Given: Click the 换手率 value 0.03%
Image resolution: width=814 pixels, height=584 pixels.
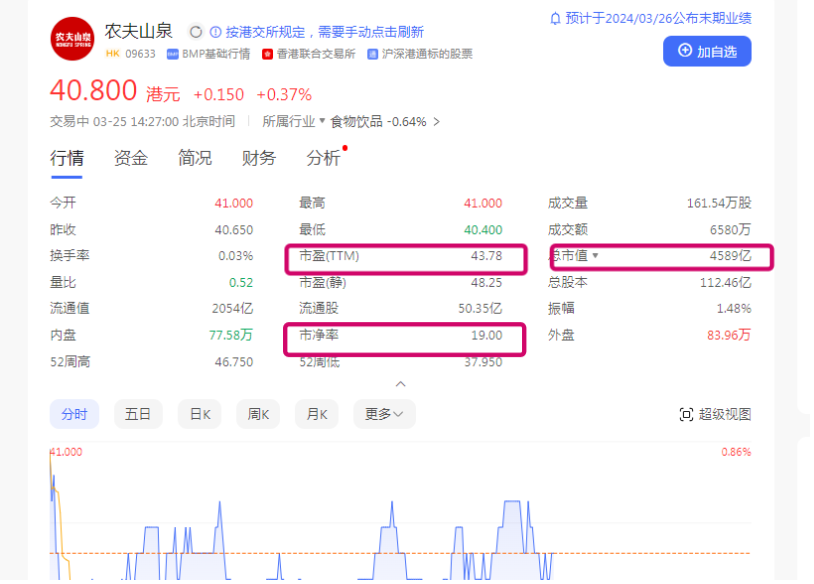Looking at the screenshot, I should 235,256.
